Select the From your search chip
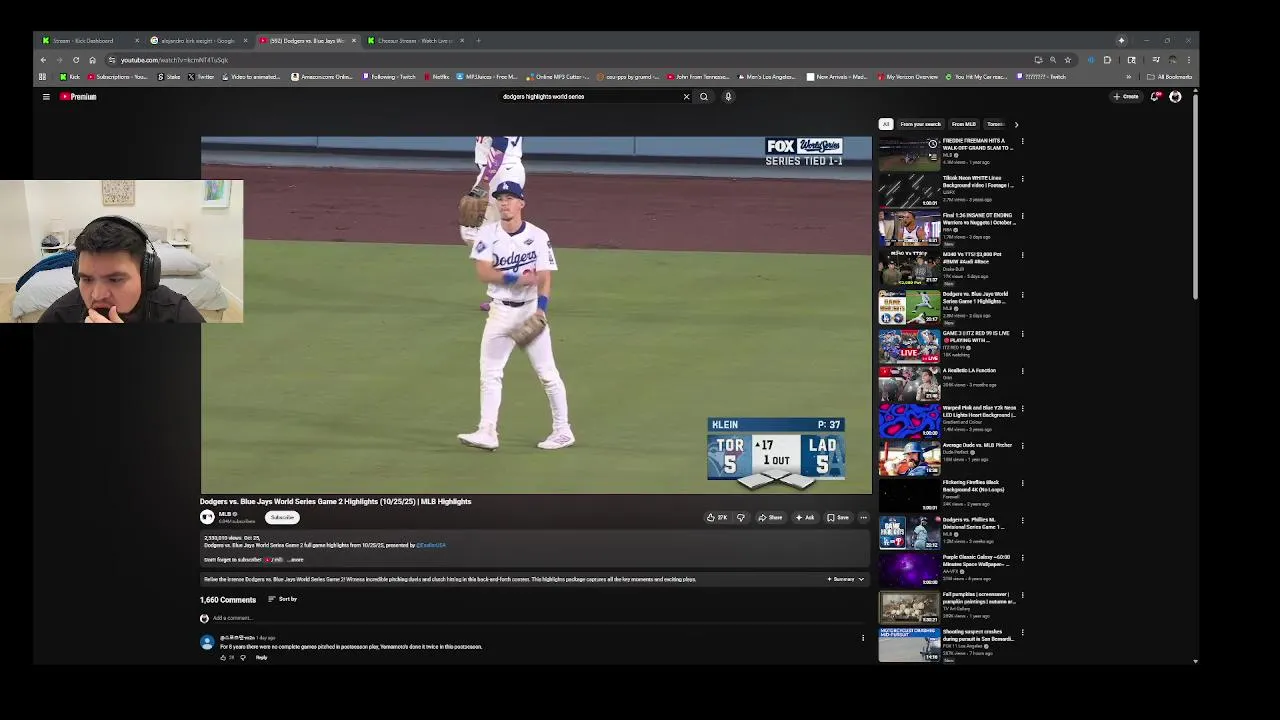 pos(920,125)
